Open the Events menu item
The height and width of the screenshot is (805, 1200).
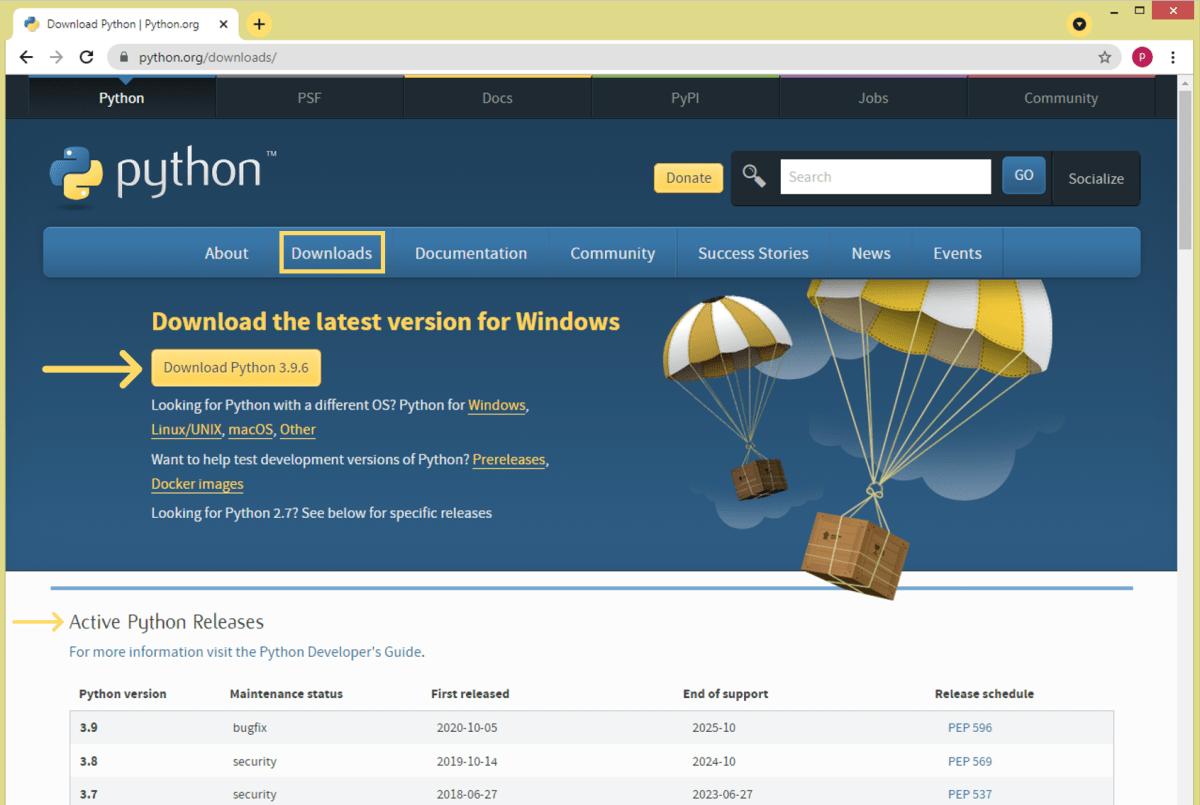tap(957, 253)
